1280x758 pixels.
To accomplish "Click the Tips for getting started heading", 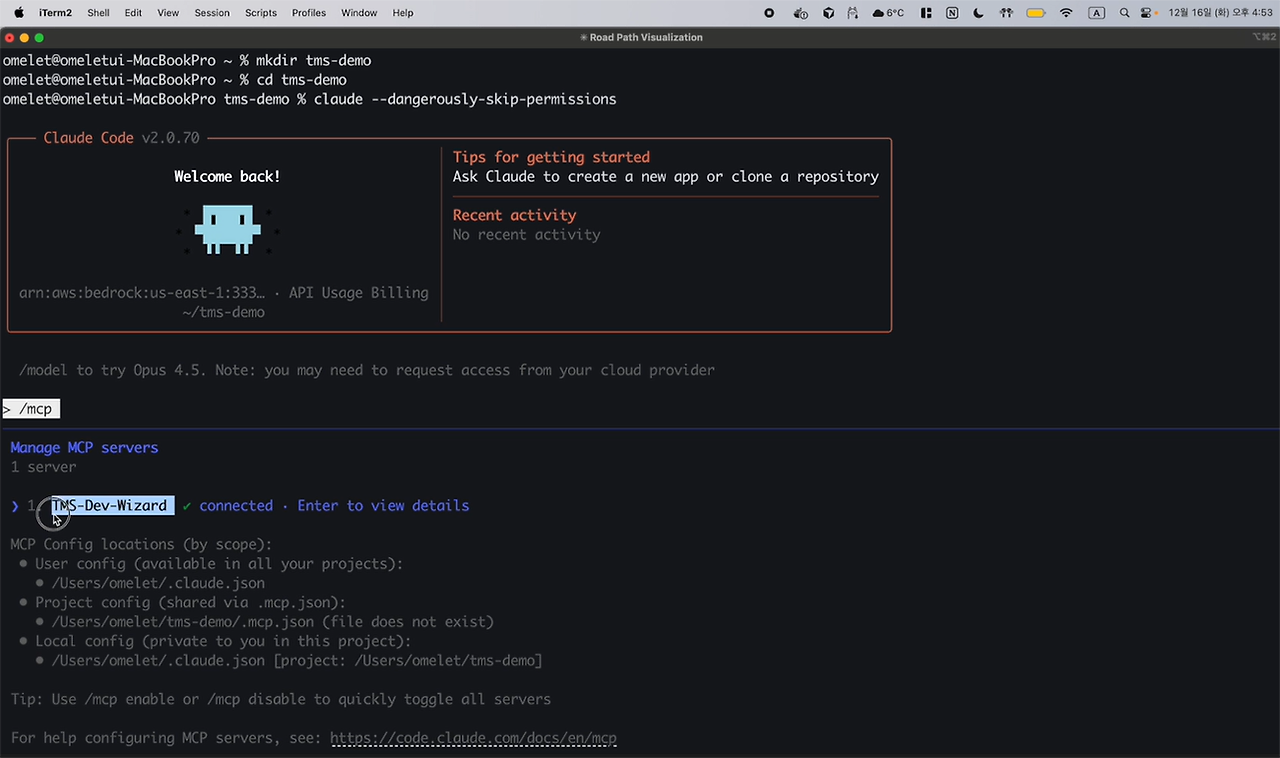I will (551, 157).
